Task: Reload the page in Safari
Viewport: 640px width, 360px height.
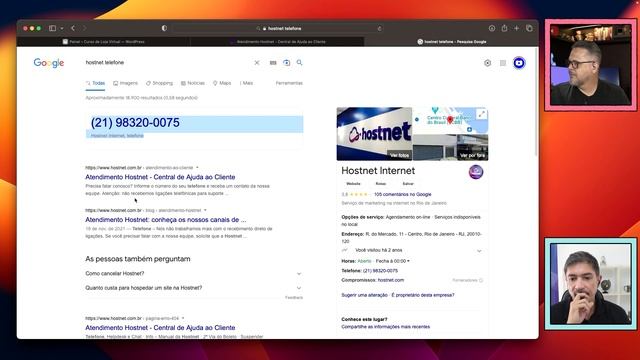Action: tap(380, 29)
